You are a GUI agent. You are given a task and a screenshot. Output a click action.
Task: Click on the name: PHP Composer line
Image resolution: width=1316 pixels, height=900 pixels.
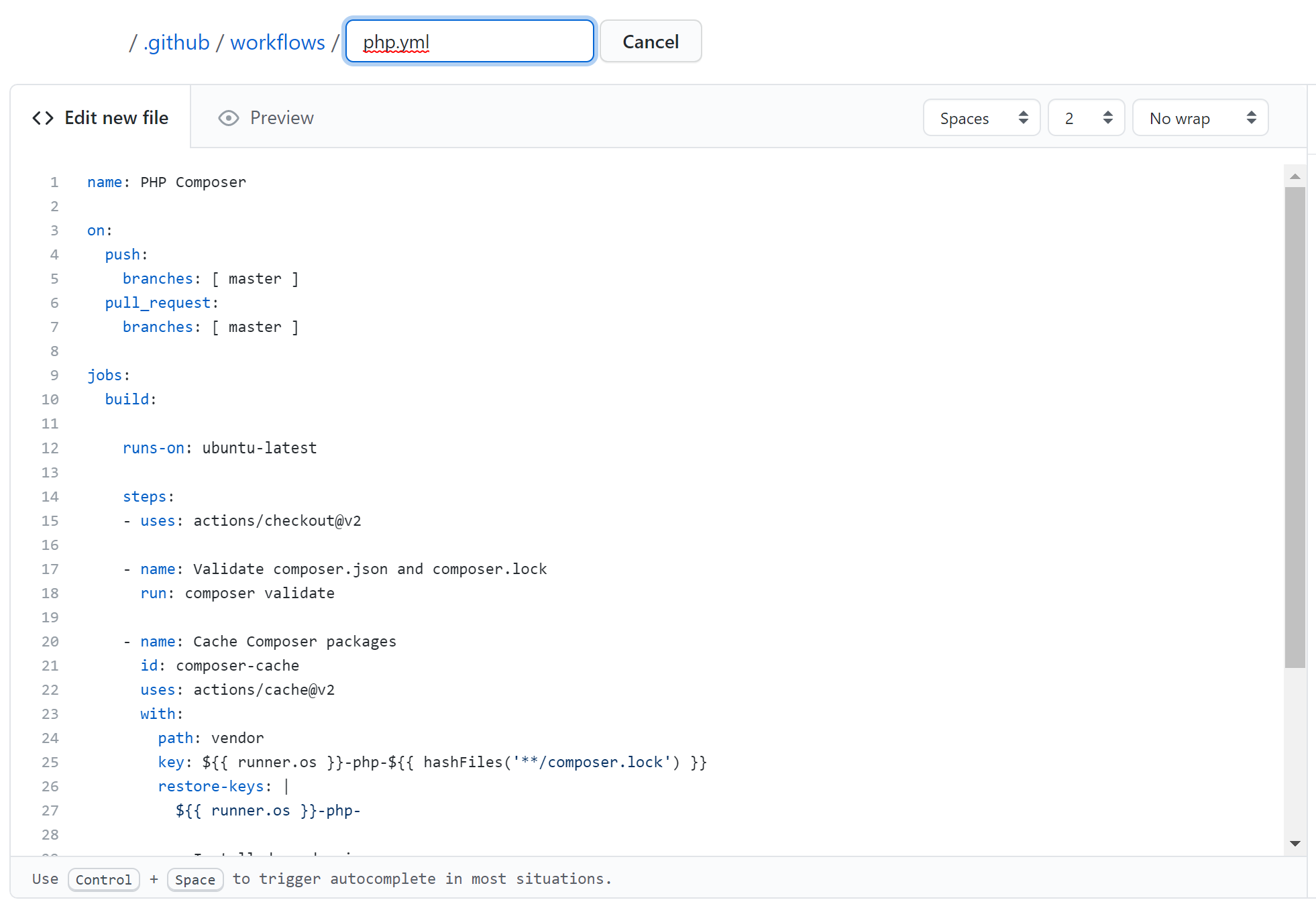point(166,182)
